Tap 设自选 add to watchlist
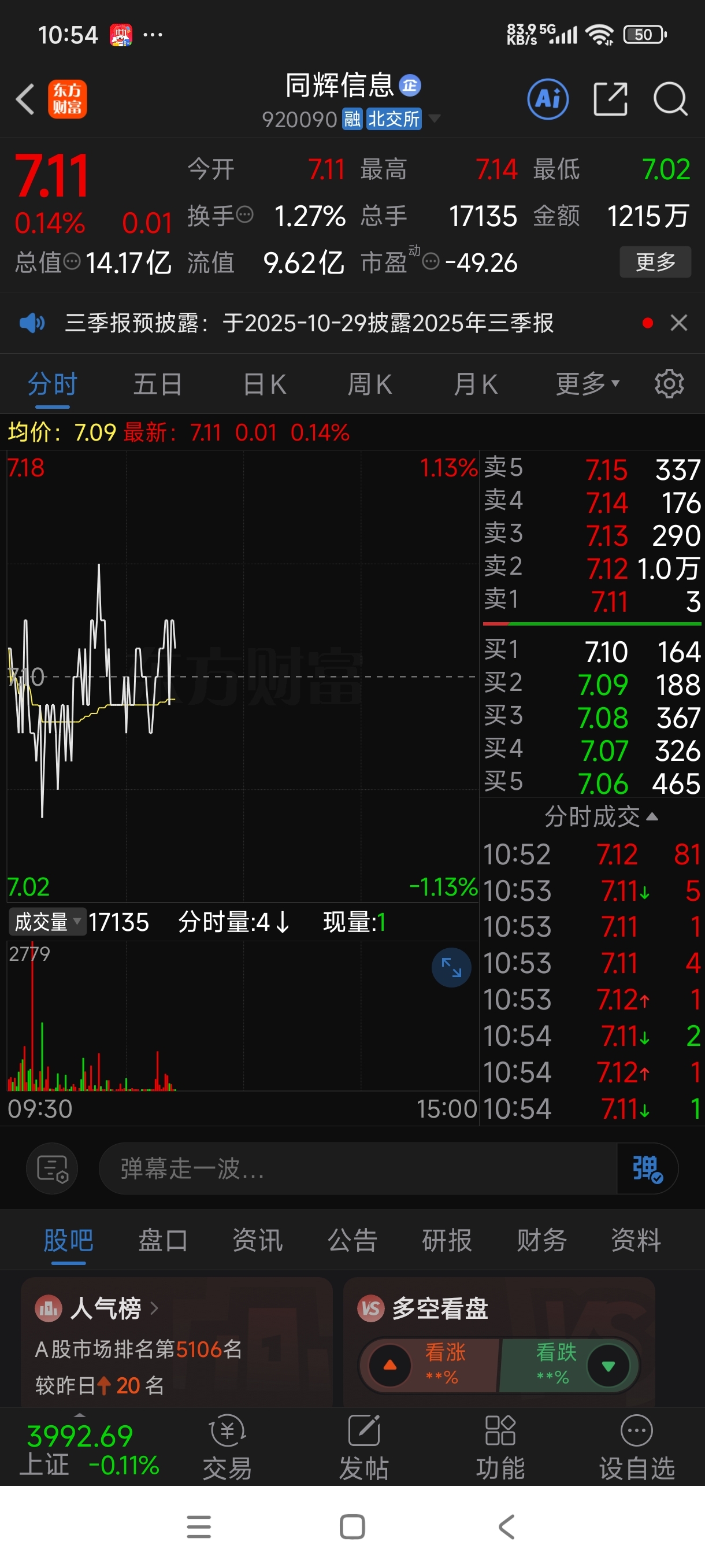 coord(637,1448)
